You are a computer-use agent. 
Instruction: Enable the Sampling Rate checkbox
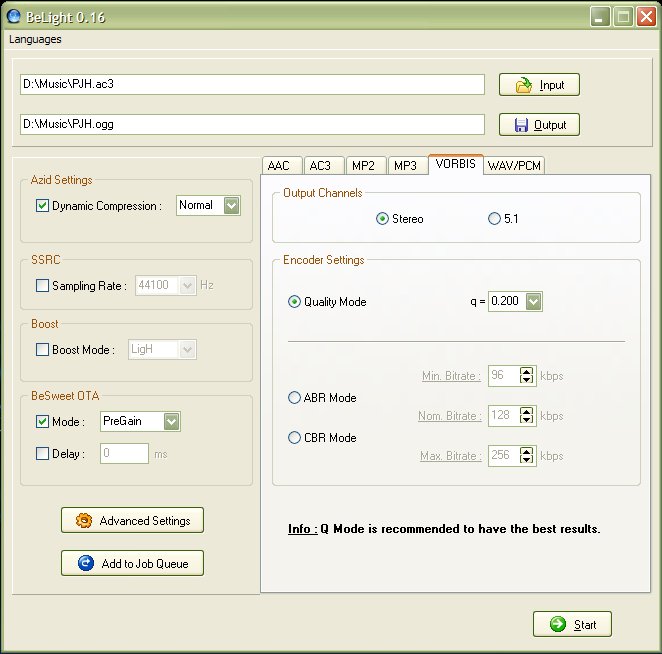(42, 286)
